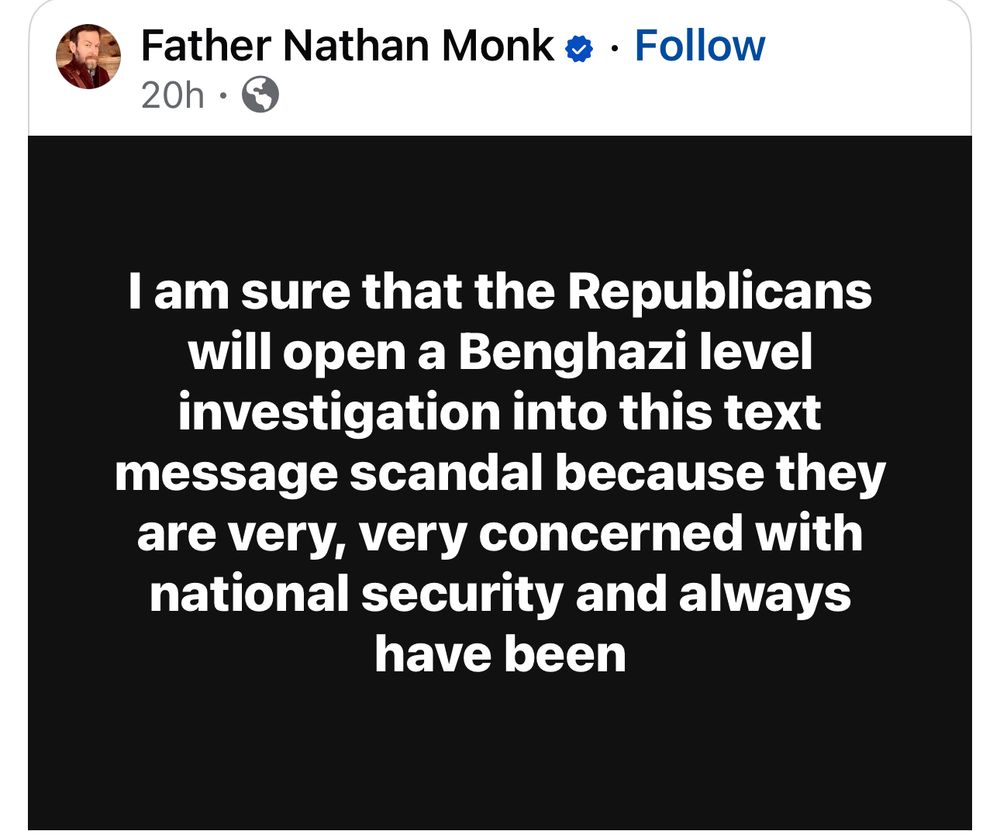The height and width of the screenshot is (838, 1000).
Task: Click the words will open a
Action: (317, 354)
